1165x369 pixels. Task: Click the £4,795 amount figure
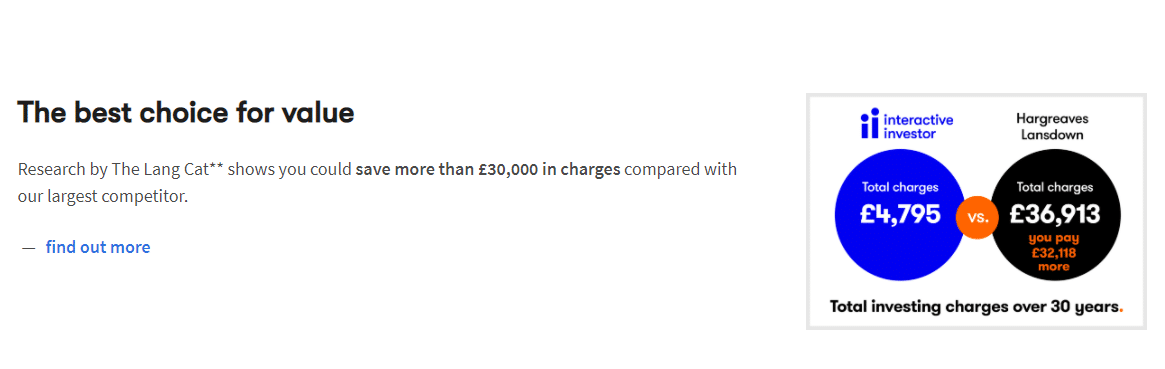900,215
